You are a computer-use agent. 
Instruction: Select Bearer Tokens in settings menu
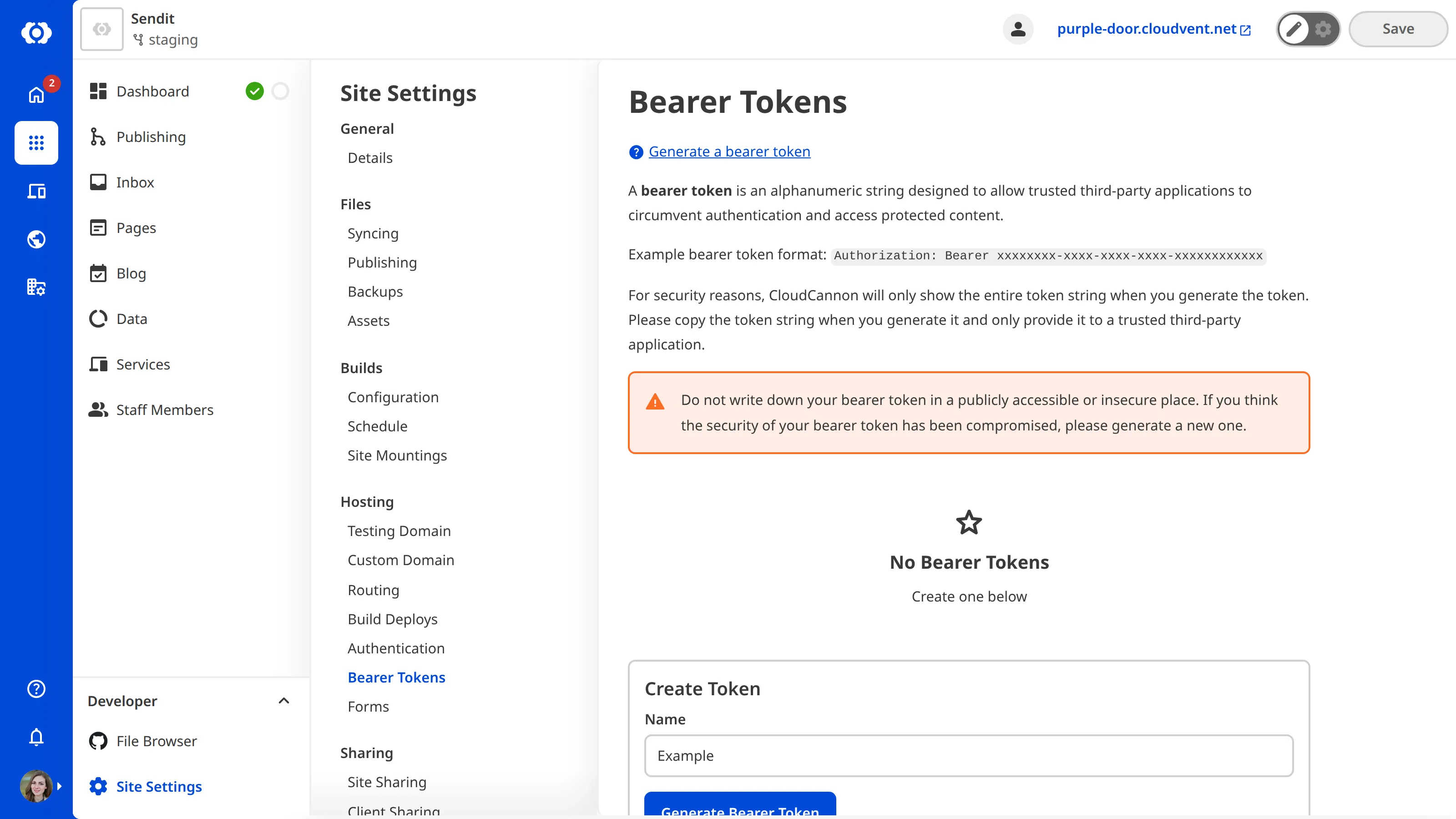click(x=396, y=677)
